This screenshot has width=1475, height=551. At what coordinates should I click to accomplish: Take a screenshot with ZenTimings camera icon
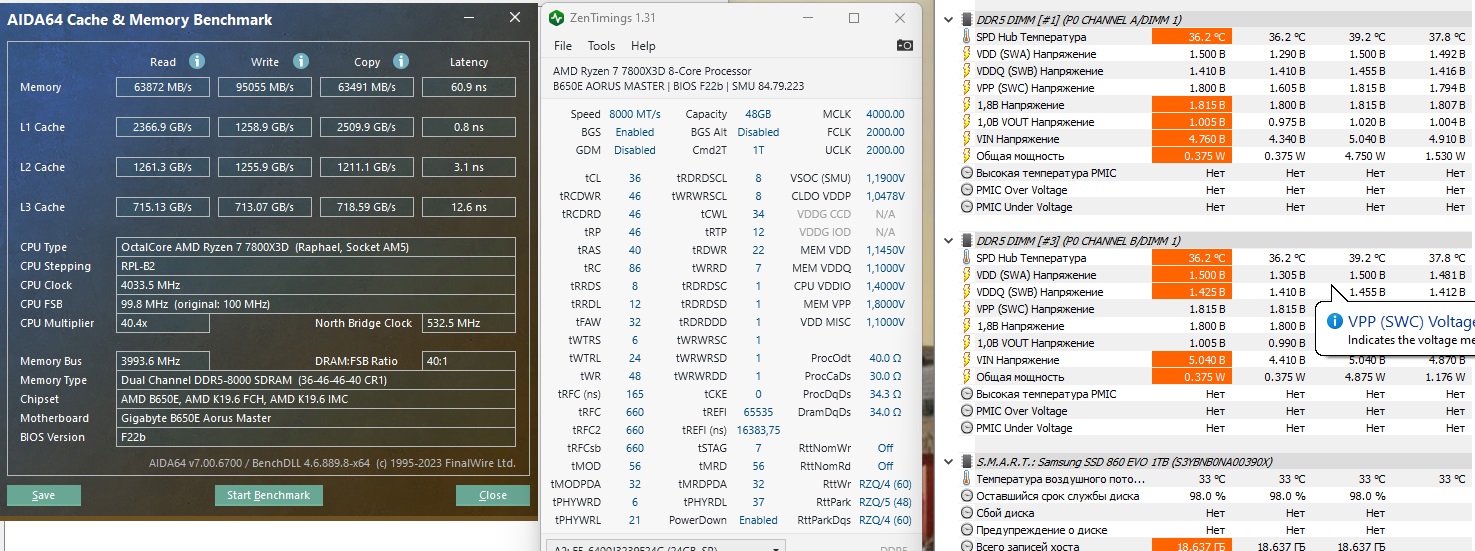904,45
